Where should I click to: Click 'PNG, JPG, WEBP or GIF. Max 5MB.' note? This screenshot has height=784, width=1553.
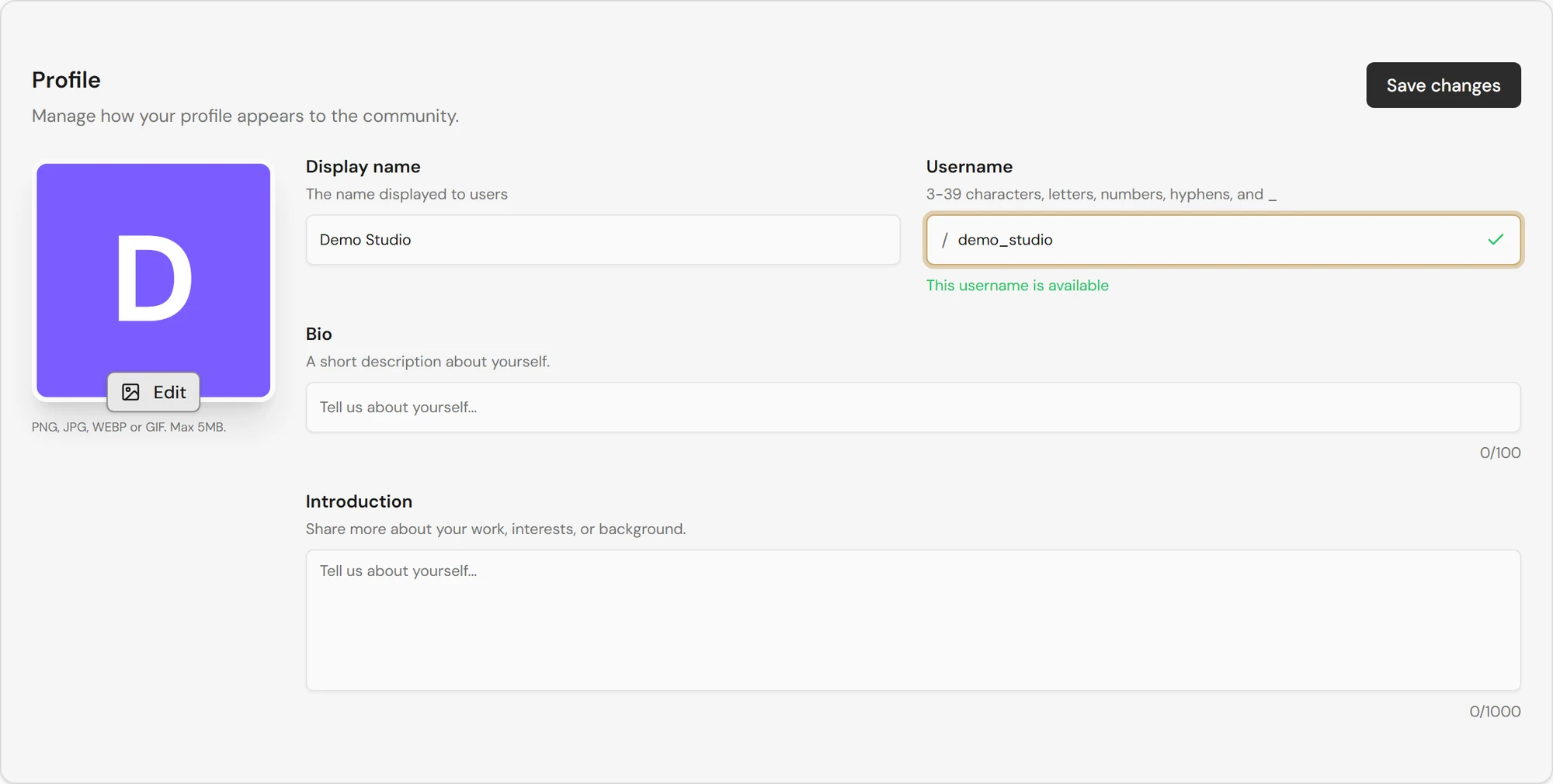(x=129, y=427)
